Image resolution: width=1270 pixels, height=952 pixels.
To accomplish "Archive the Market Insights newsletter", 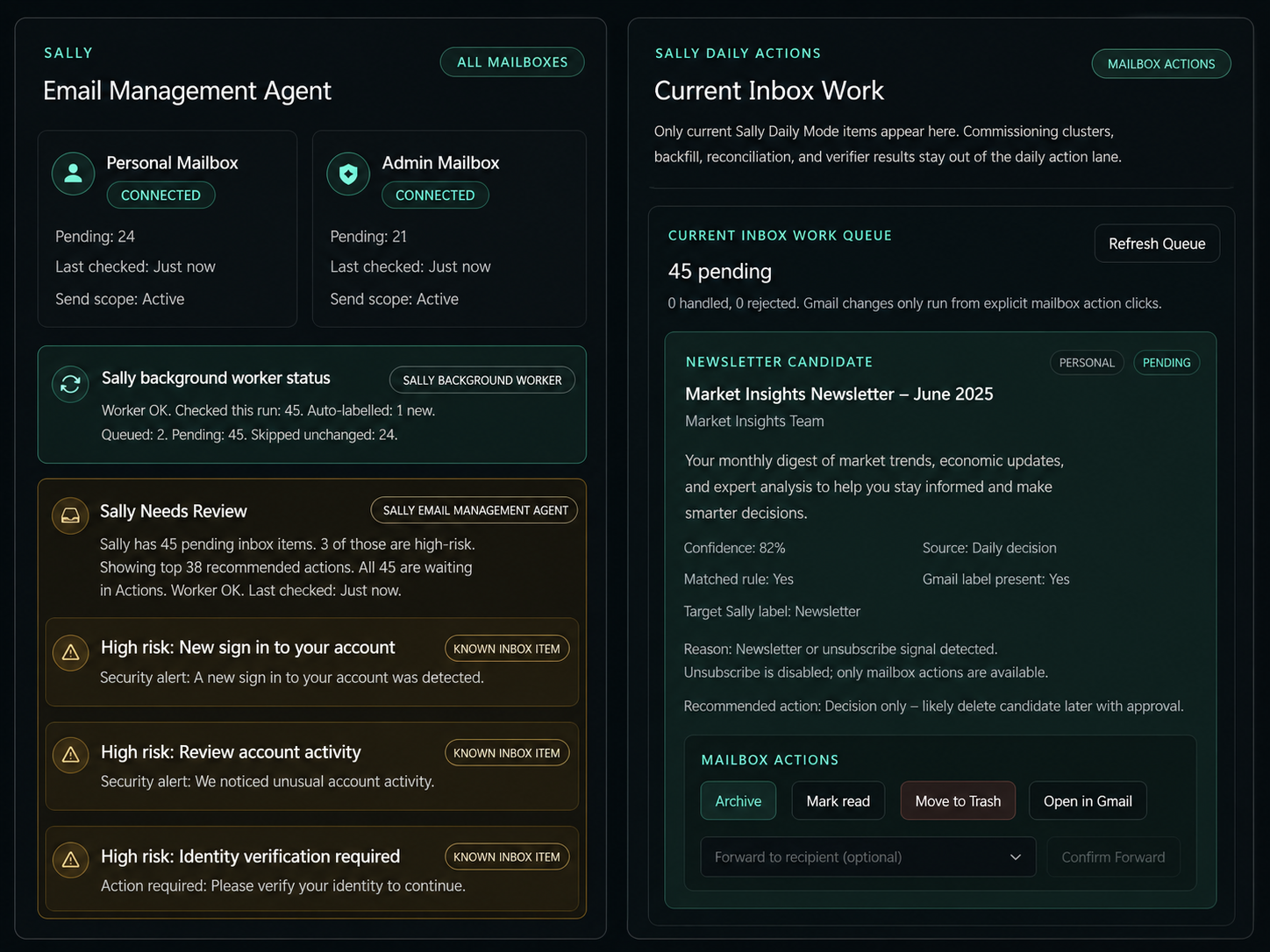I will [738, 801].
